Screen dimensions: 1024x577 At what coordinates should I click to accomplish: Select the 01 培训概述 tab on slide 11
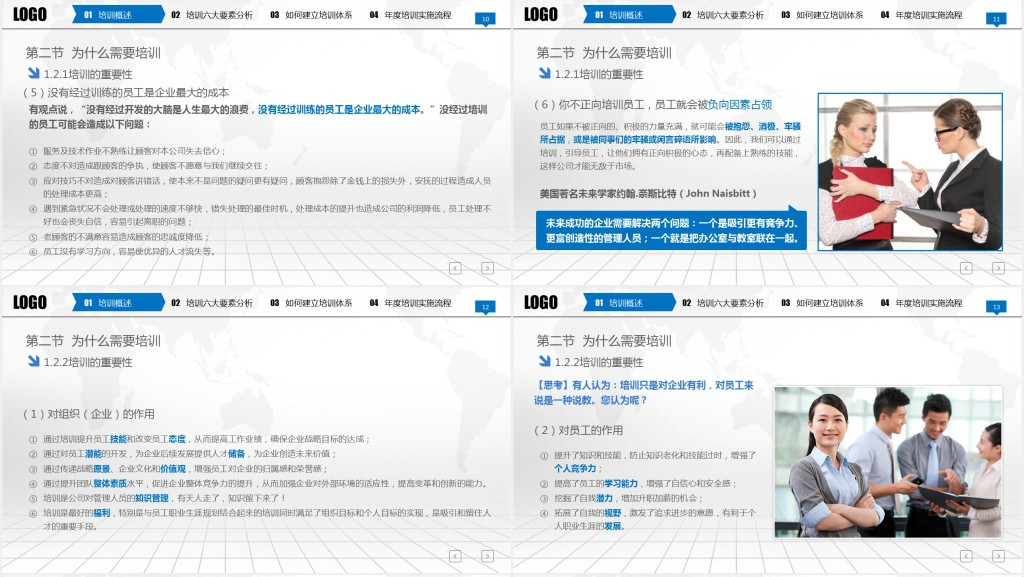point(628,14)
